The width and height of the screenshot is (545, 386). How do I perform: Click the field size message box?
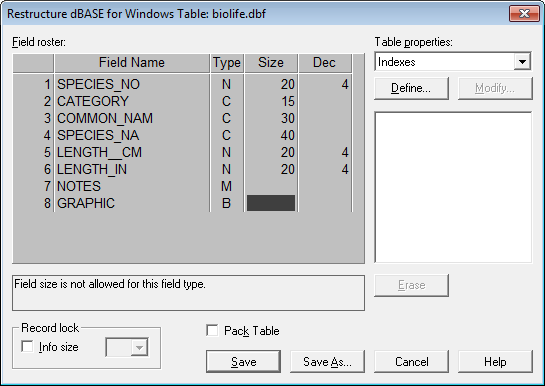[188, 293]
